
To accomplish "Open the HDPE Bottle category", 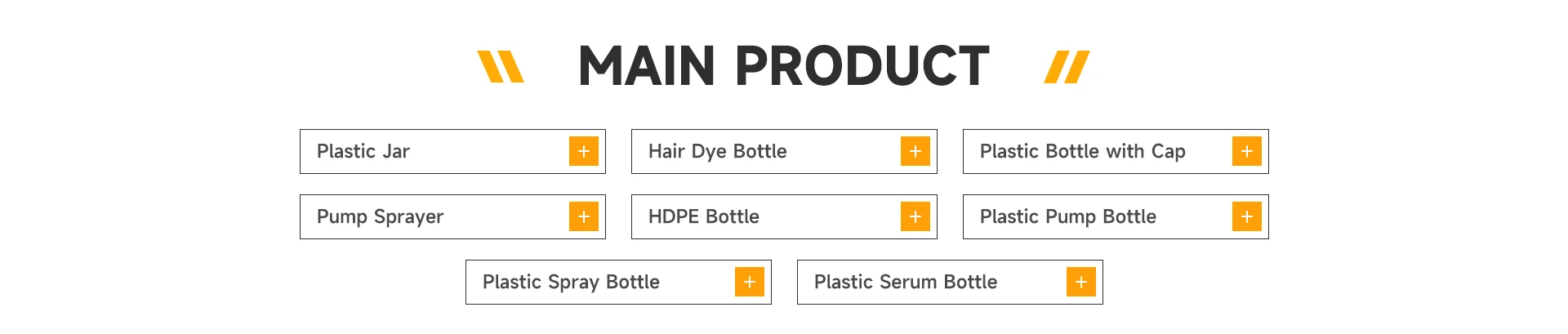I will pyautogui.click(x=703, y=216).
